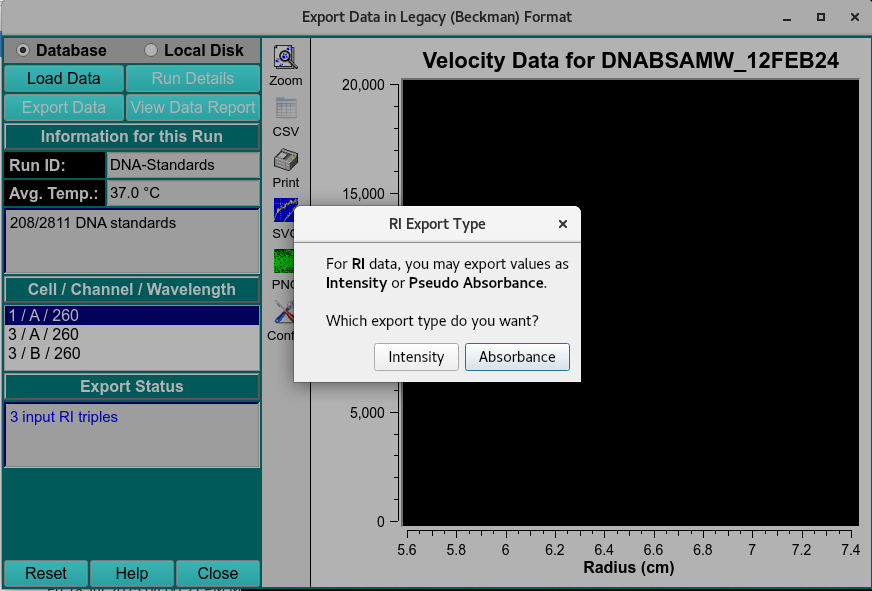Select the 3 / A / 260 entry
The image size is (872, 591).
point(131,335)
